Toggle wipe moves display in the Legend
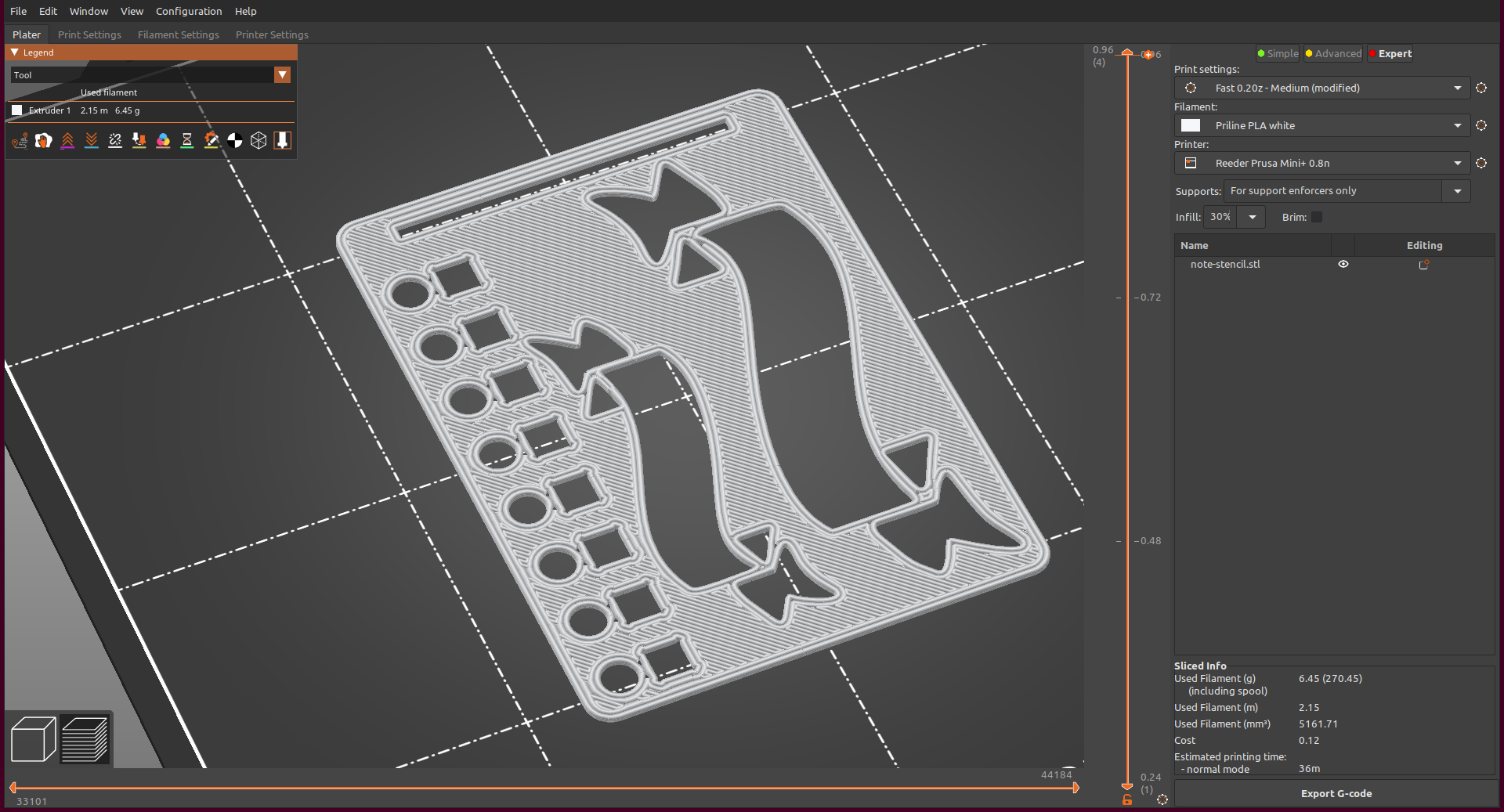Screen dimensions: 1504x812 tap(44, 141)
